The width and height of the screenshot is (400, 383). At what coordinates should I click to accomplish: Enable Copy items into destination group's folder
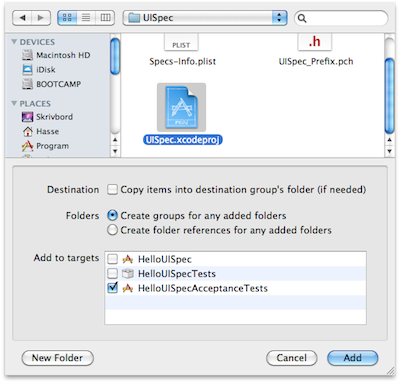pos(112,190)
